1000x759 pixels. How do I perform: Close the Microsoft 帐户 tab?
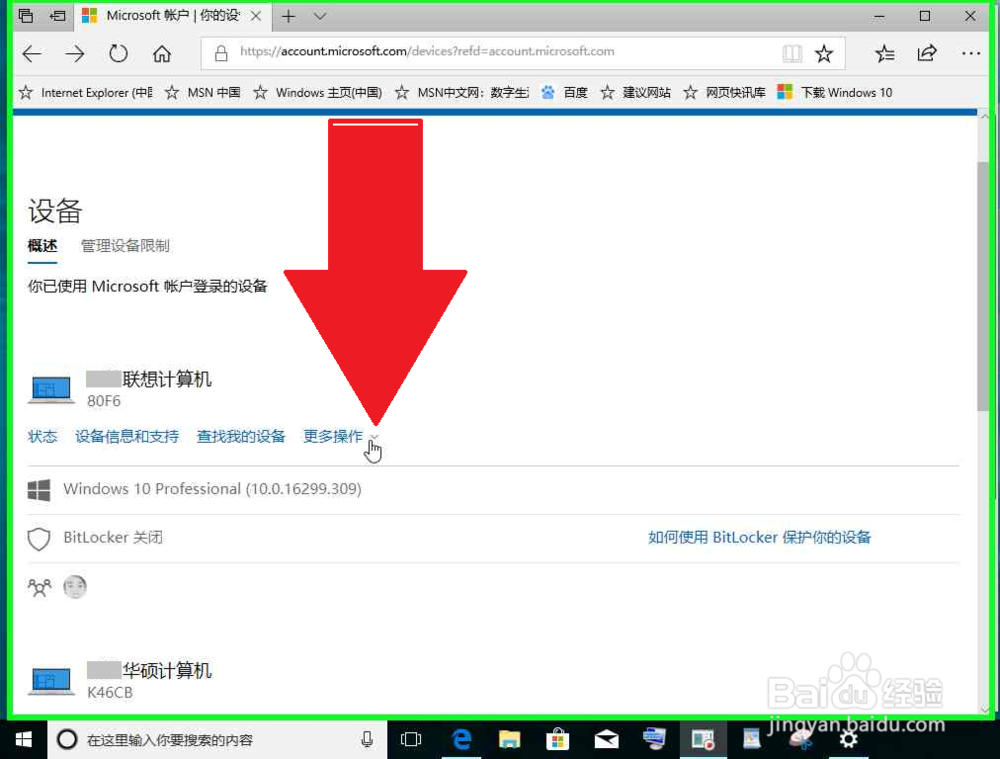click(256, 17)
